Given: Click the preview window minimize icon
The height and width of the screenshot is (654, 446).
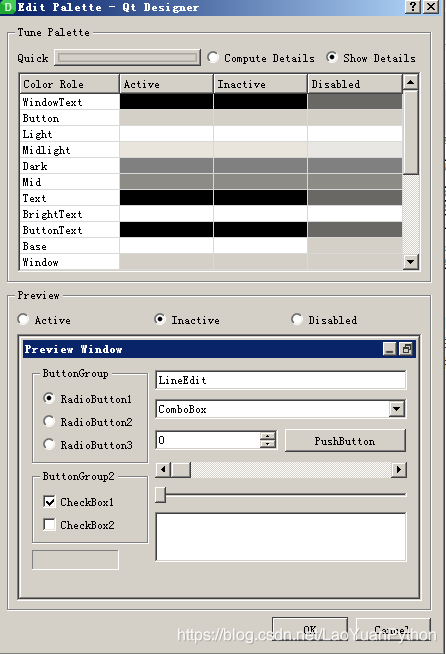Looking at the screenshot, I should [390, 349].
